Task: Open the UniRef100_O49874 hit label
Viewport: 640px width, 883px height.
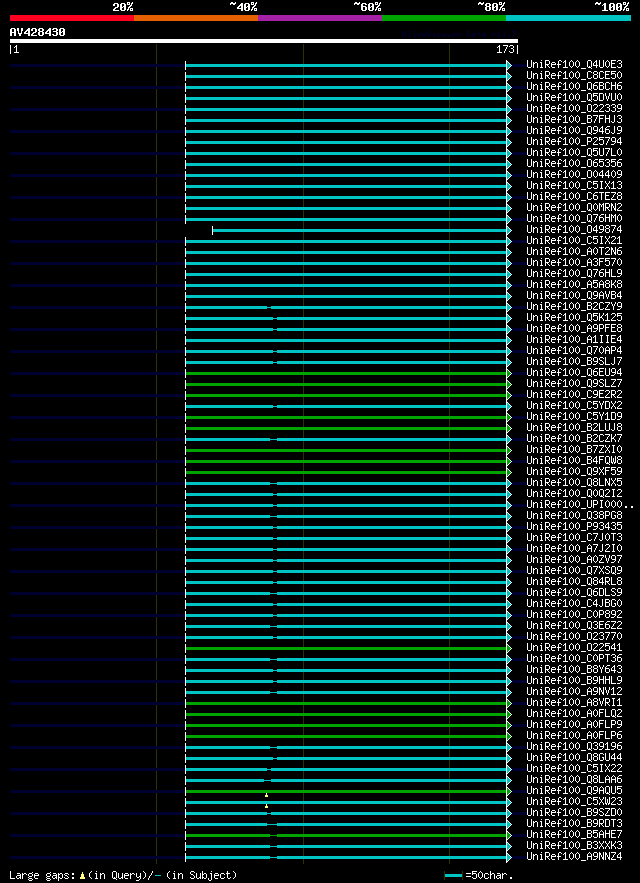Action: [574, 230]
